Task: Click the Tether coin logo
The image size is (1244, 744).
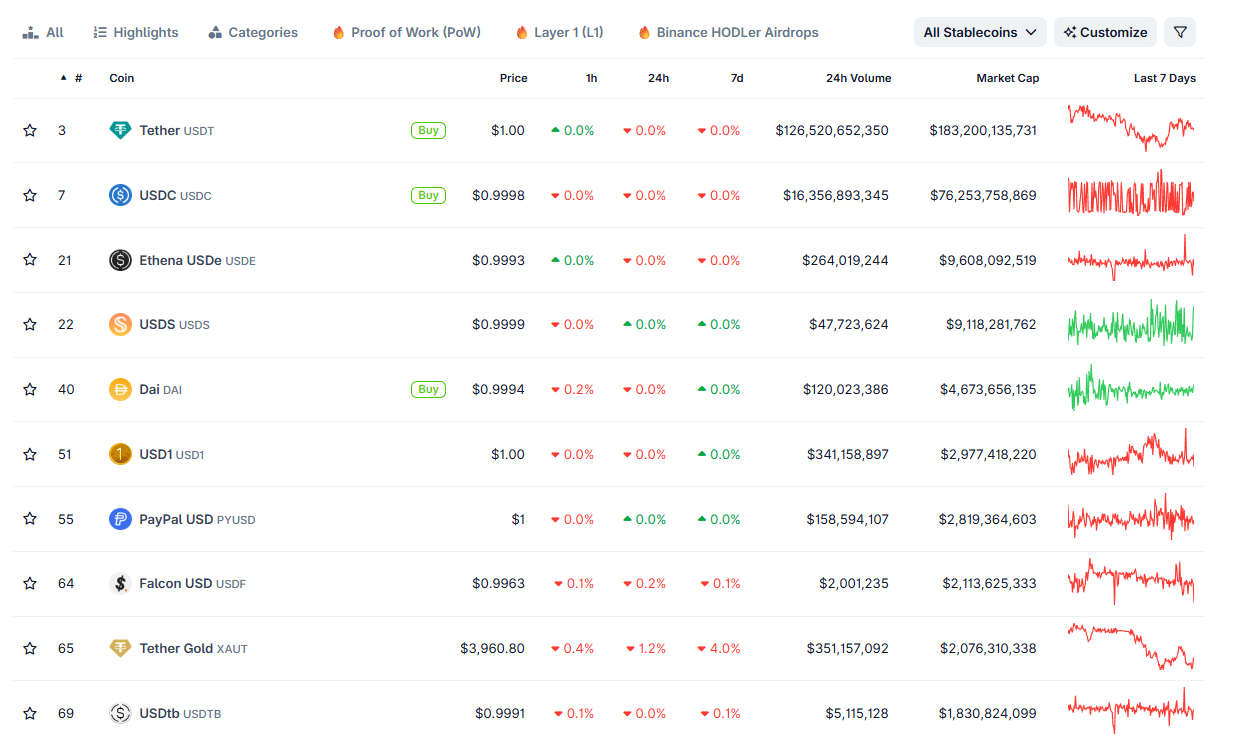Action: [x=120, y=130]
